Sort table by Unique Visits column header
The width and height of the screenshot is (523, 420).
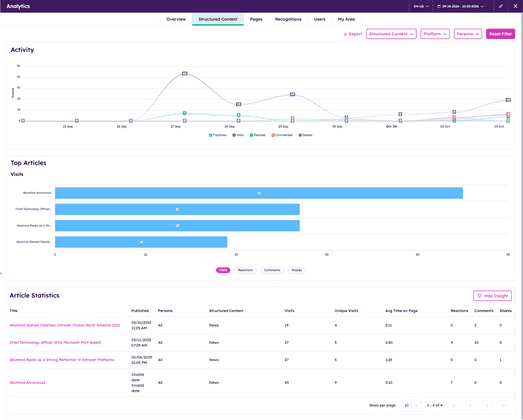pos(346,311)
